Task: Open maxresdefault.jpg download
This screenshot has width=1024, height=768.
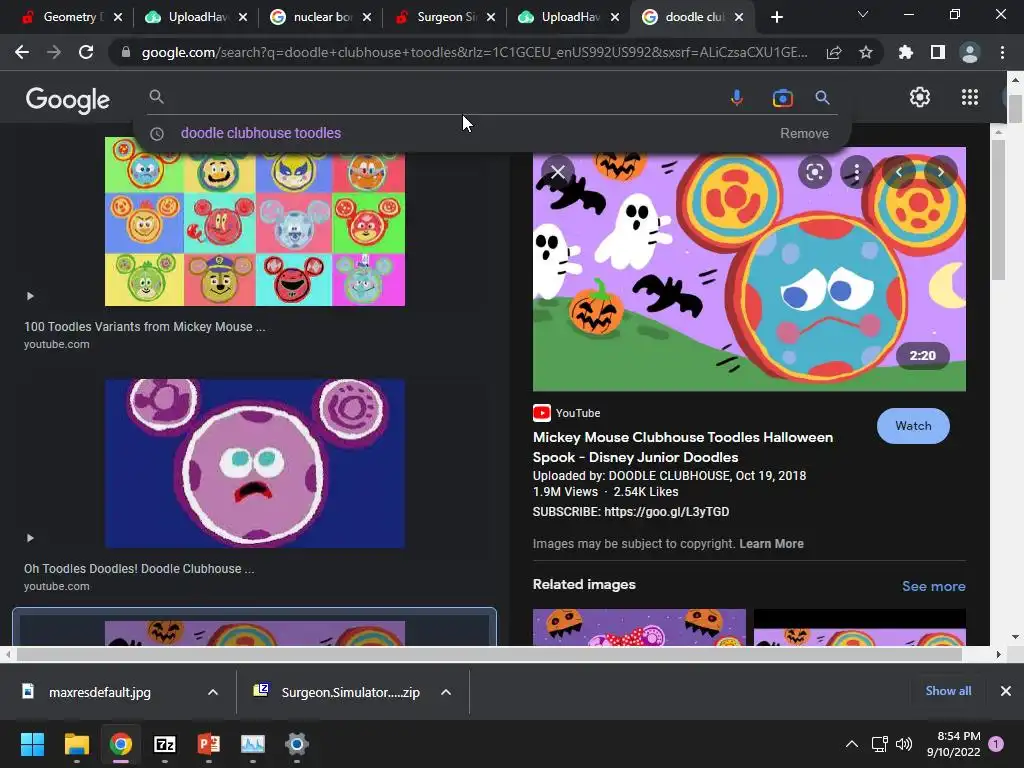Action: (99, 692)
